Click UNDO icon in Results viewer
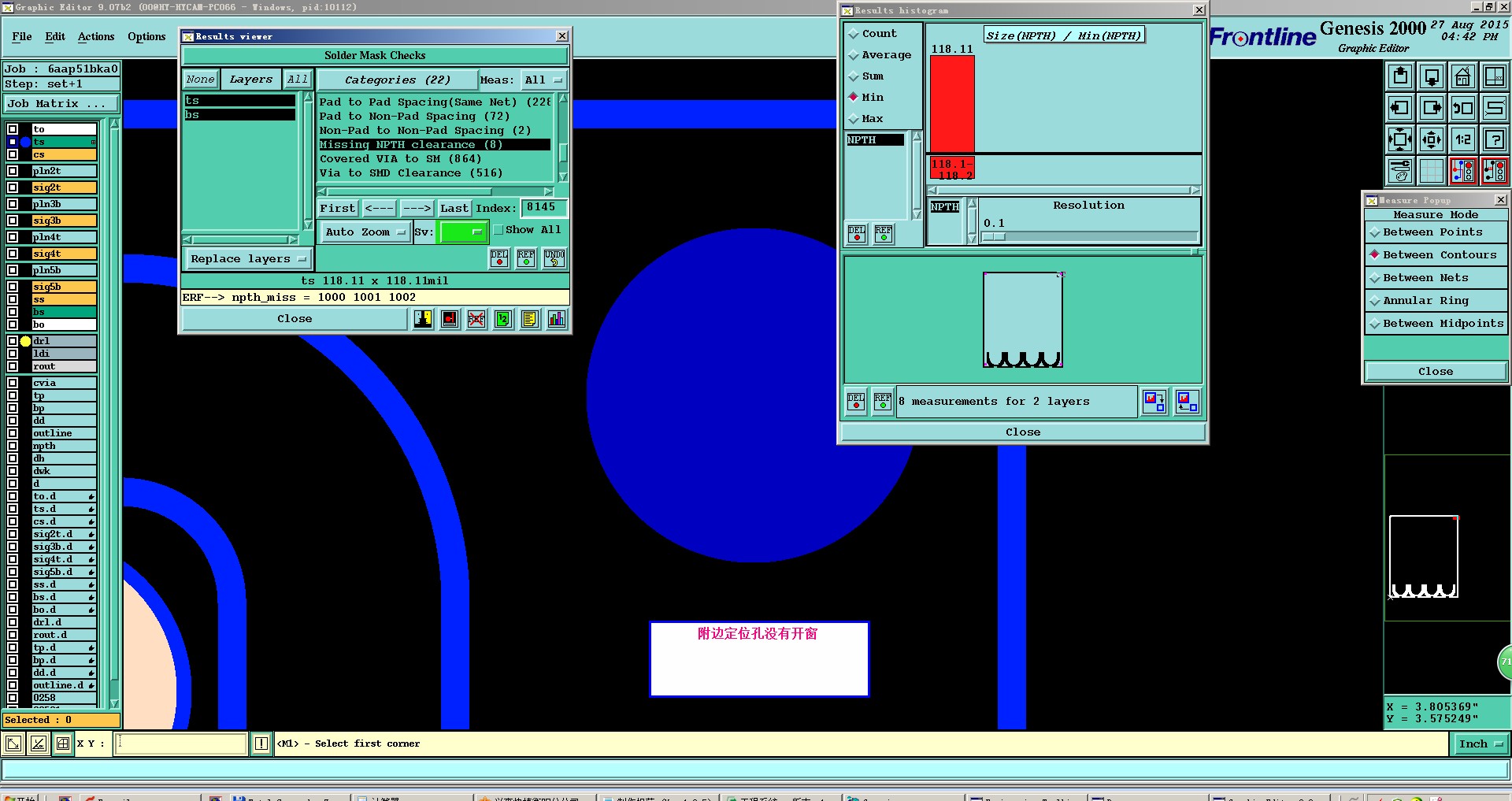The image size is (1512, 801). [554, 258]
